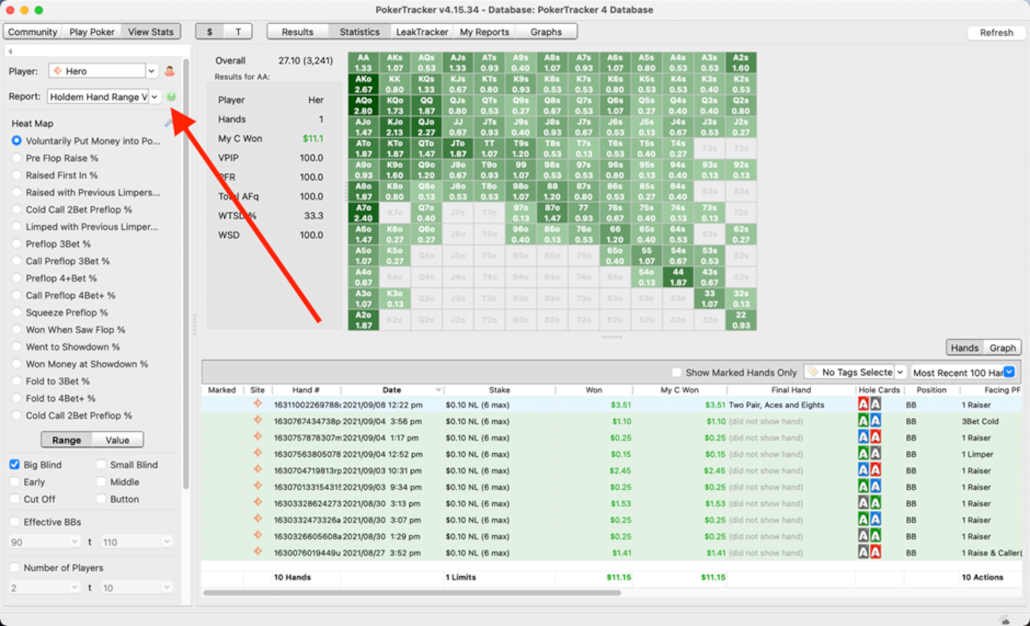Open the Effective BBs minimum 90 dropdown

(74, 542)
